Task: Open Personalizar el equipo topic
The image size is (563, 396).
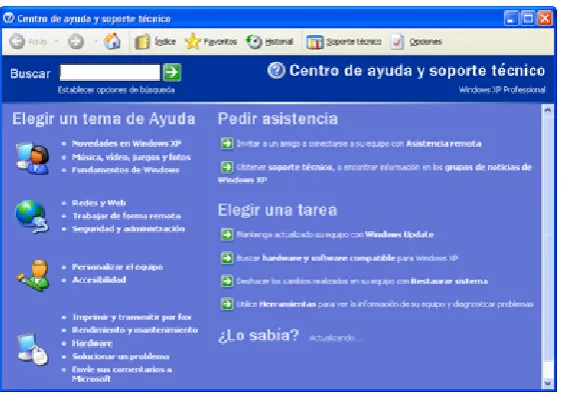Action: [x=117, y=267]
